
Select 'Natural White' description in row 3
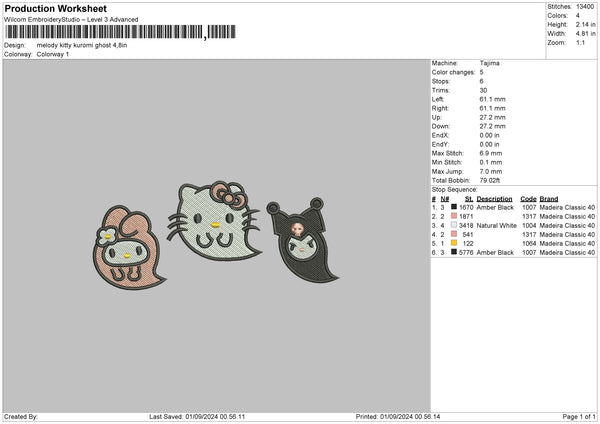coord(497,226)
